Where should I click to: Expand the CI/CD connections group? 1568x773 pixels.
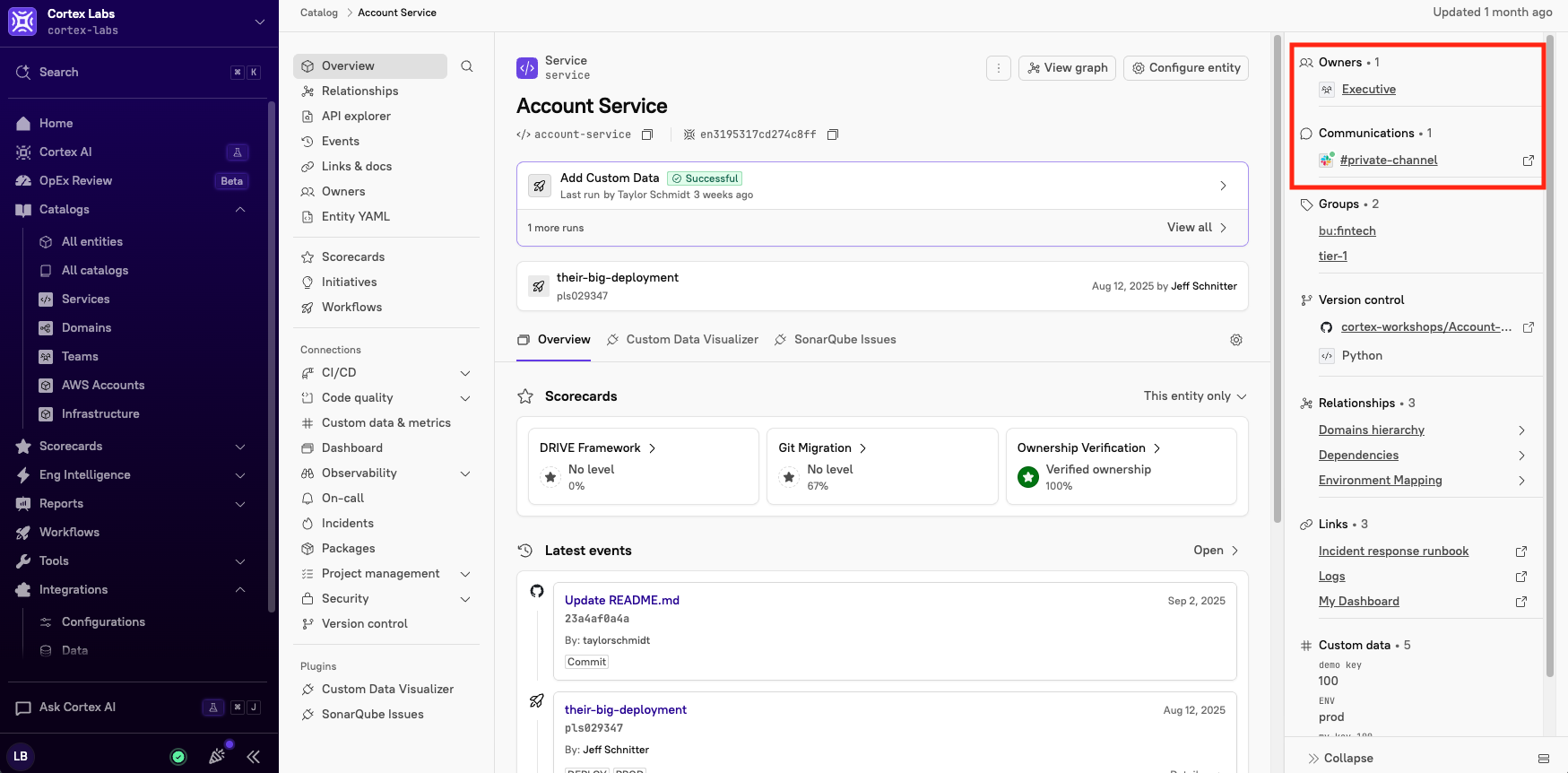click(465, 373)
